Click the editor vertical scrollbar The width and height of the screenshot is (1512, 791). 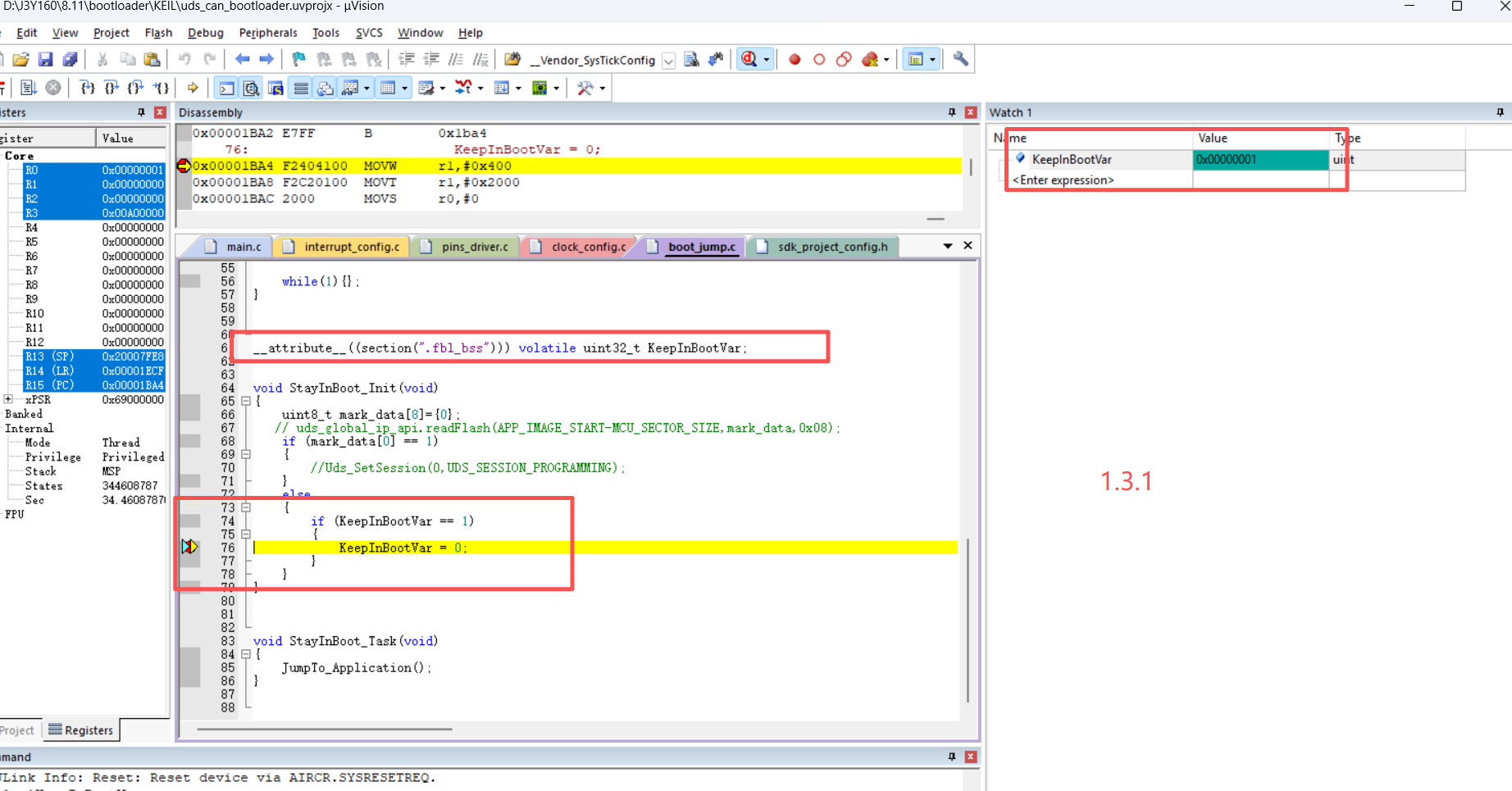(968, 621)
